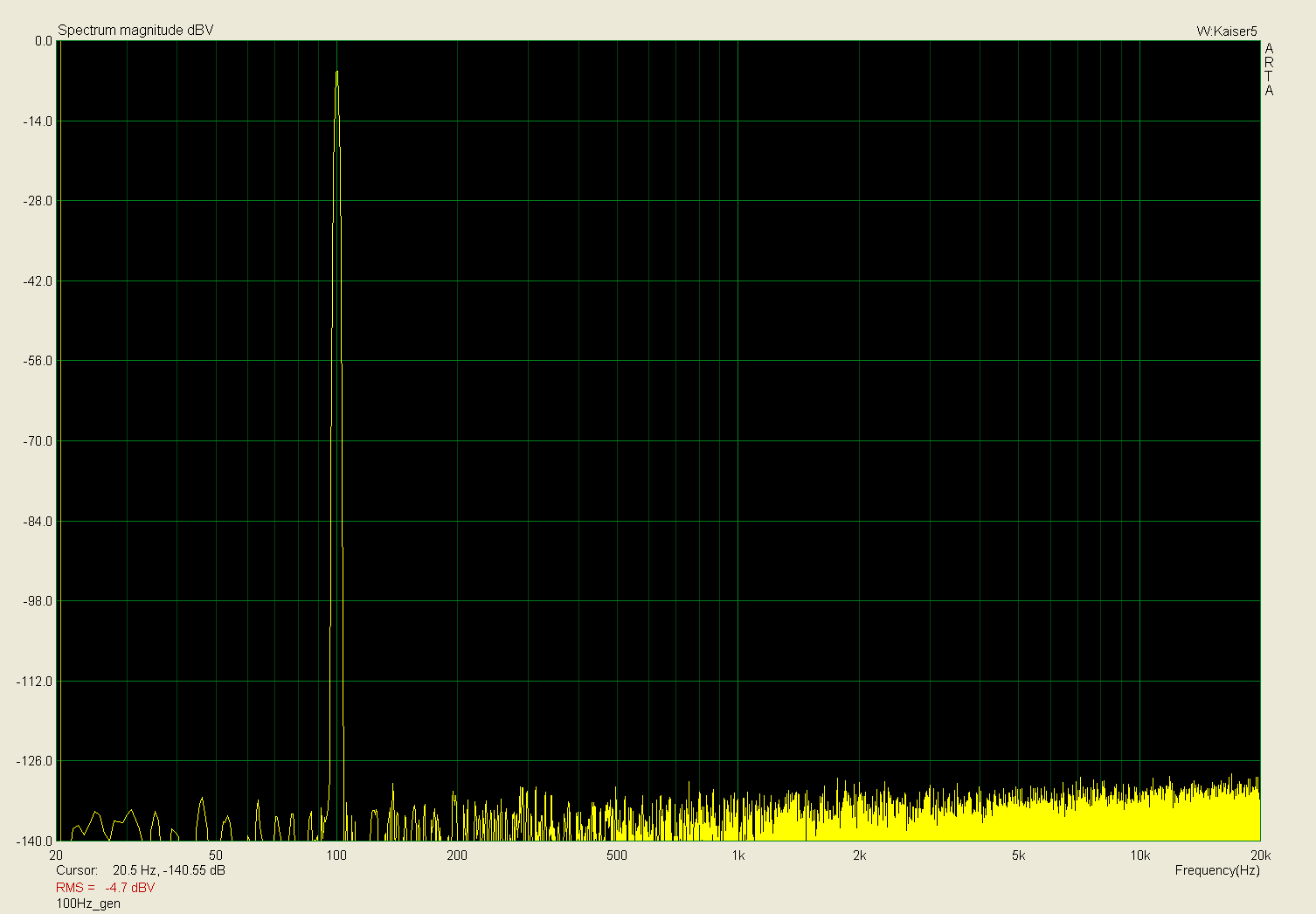Click the top of the 100 Hz spectrum peak
Viewport: 1316px width, 914px height.
tap(336, 73)
